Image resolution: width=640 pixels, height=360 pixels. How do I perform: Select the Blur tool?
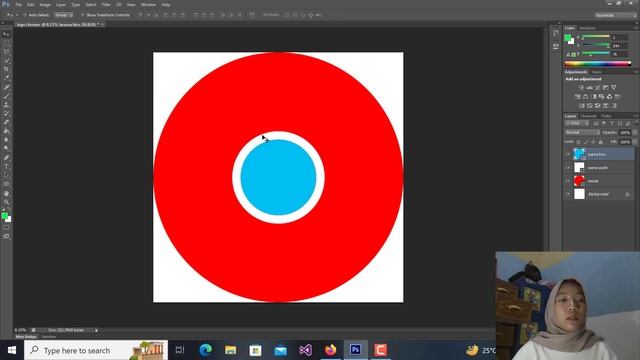pos(6,140)
